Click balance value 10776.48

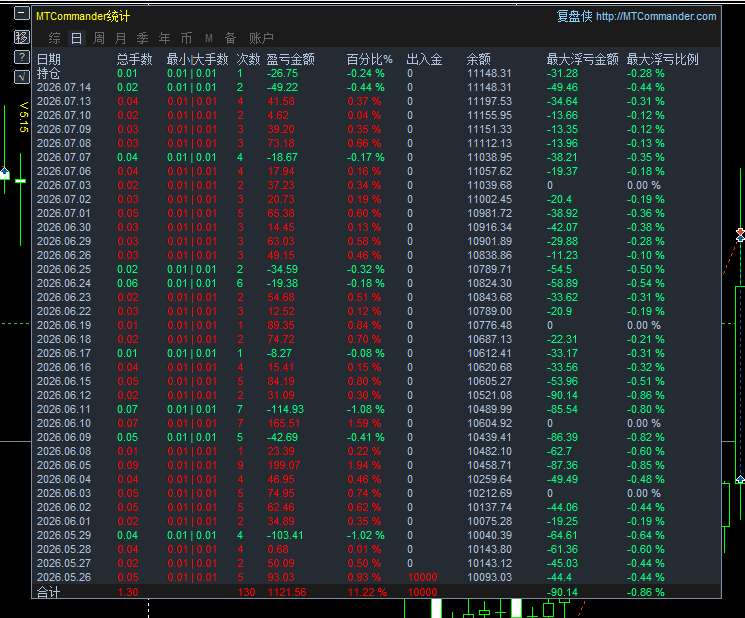489,325
